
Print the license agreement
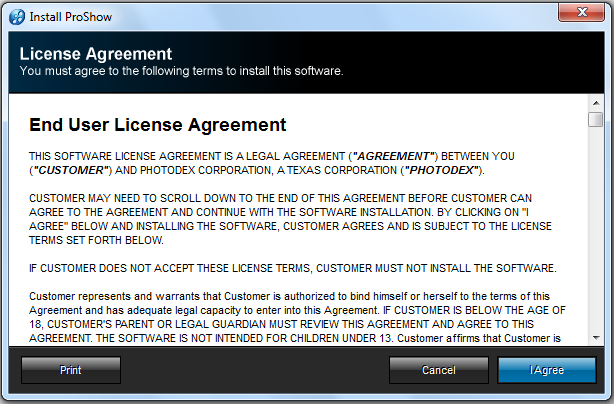71,370
